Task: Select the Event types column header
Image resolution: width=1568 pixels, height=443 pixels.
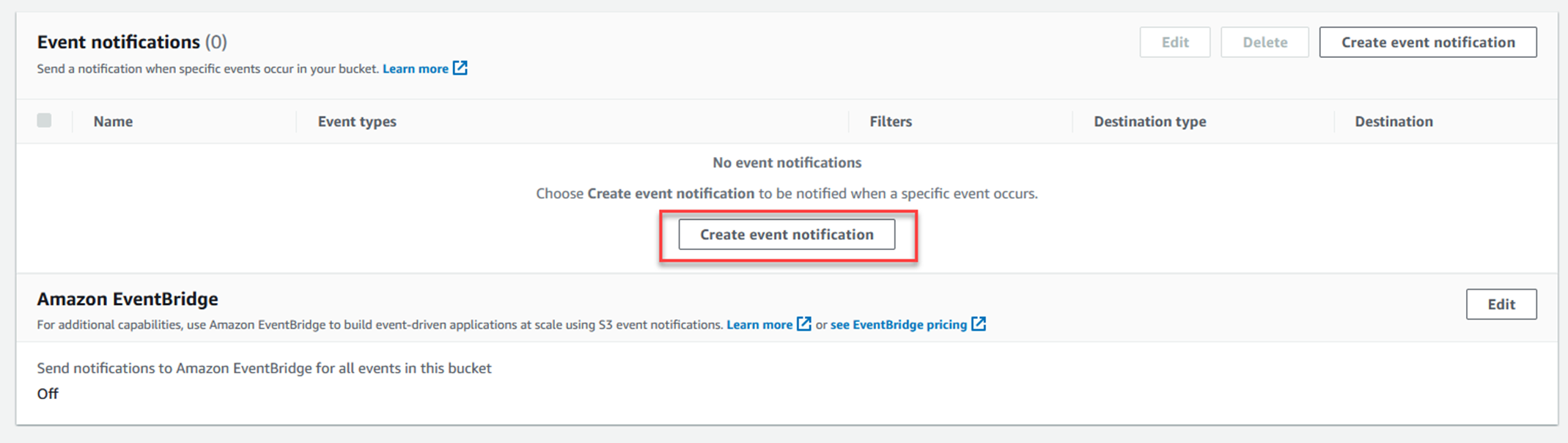Action: (x=357, y=122)
